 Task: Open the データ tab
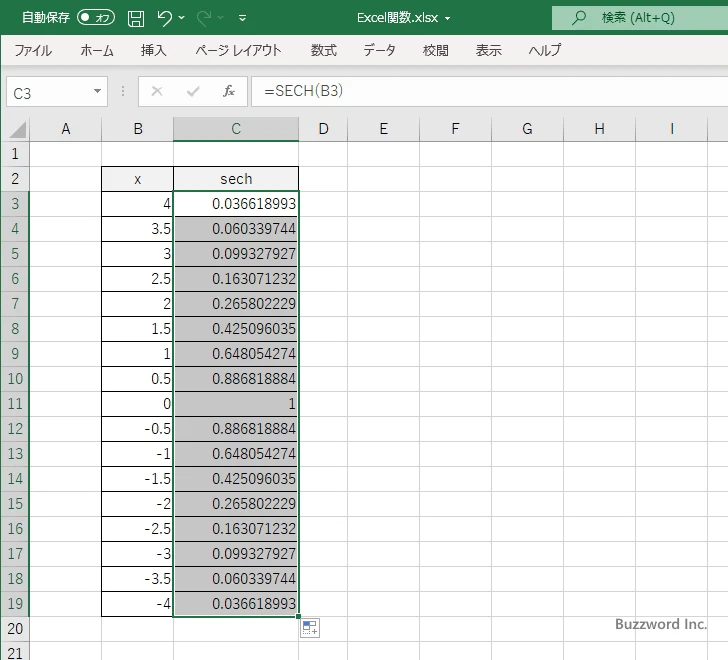tap(379, 50)
